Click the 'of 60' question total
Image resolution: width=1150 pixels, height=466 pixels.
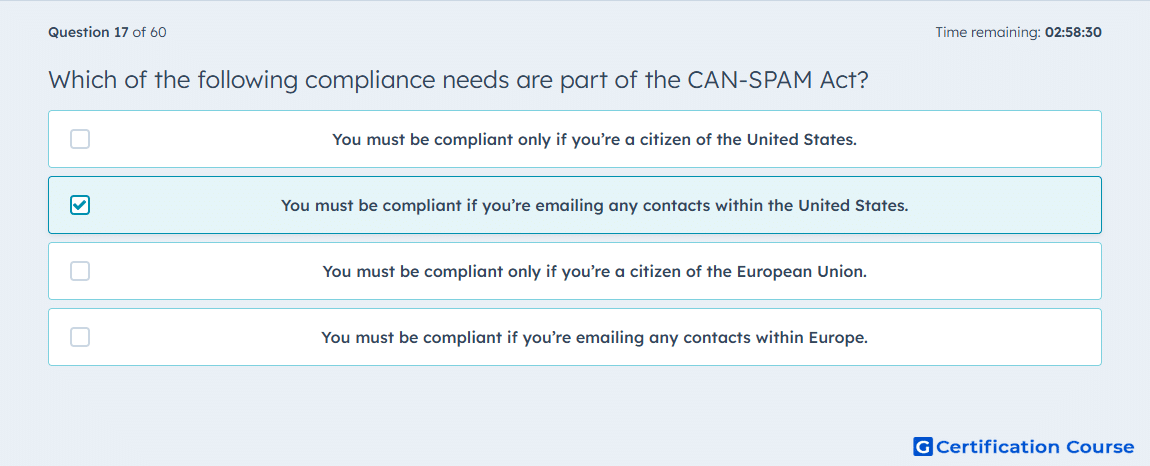pyautogui.click(x=150, y=32)
